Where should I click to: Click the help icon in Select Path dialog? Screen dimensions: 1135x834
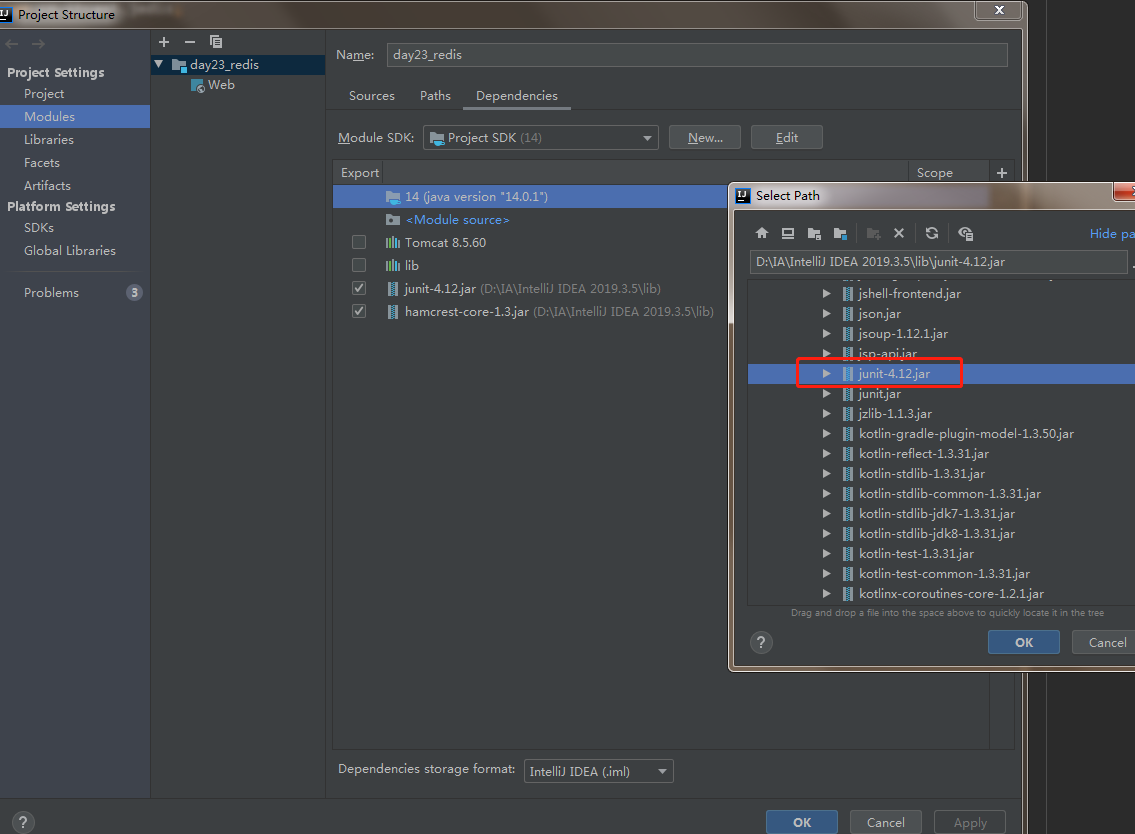point(761,642)
